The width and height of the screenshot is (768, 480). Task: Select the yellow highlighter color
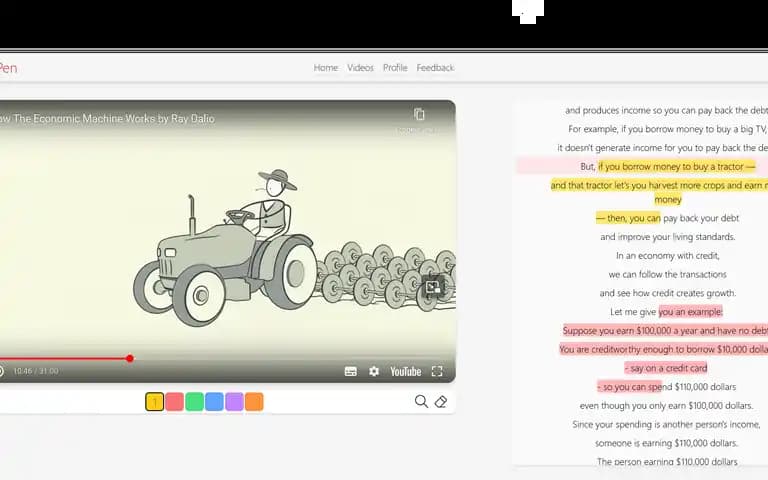click(x=155, y=402)
